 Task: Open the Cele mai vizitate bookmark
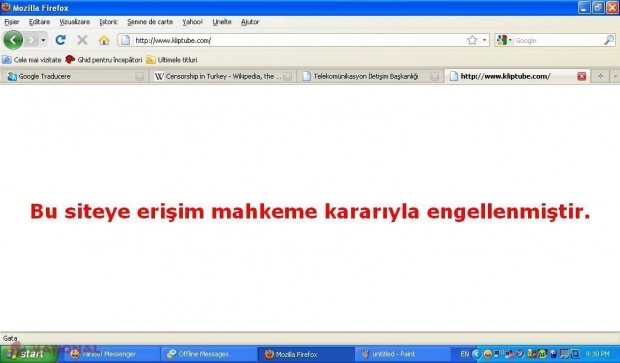[32, 60]
